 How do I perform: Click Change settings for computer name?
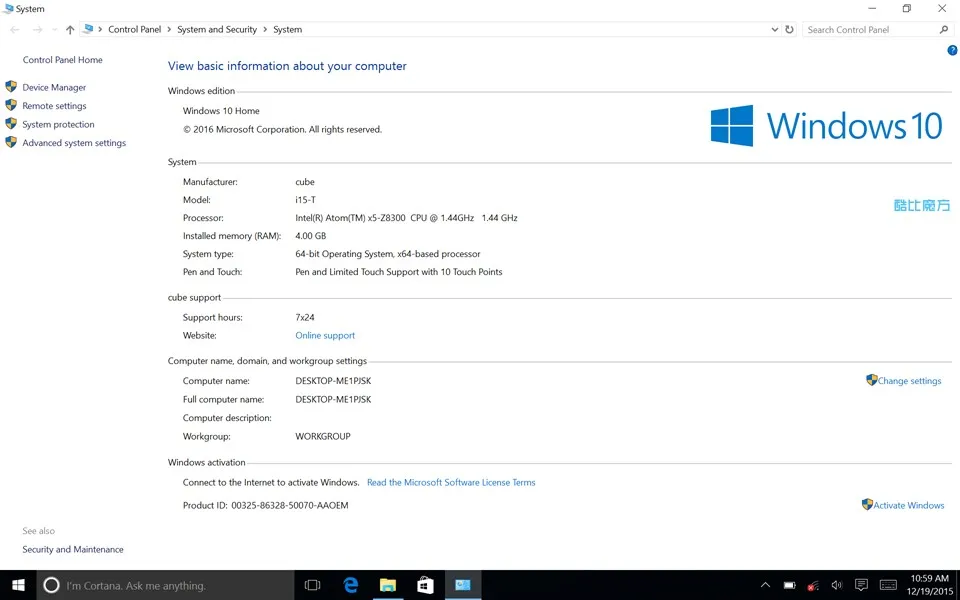[x=909, y=381]
